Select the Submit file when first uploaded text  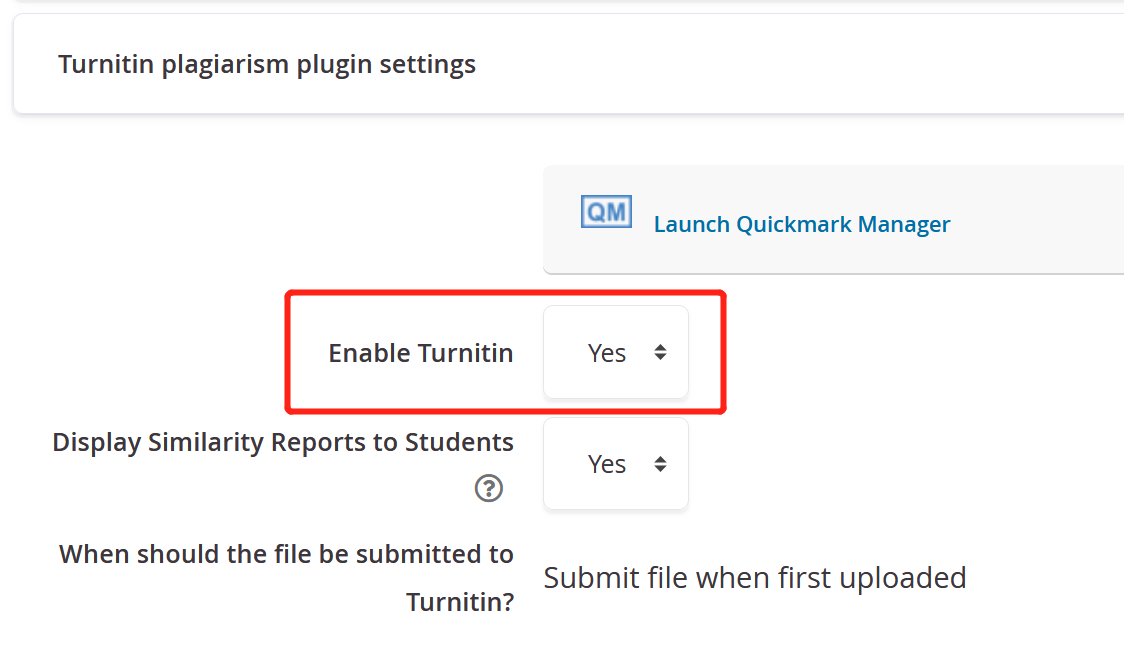[755, 578]
